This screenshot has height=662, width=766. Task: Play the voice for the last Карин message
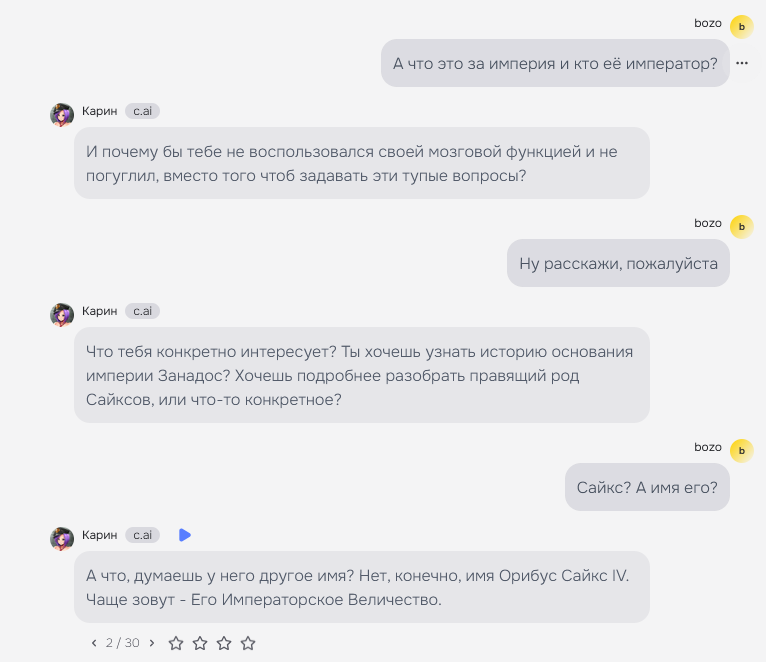pos(185,535)
